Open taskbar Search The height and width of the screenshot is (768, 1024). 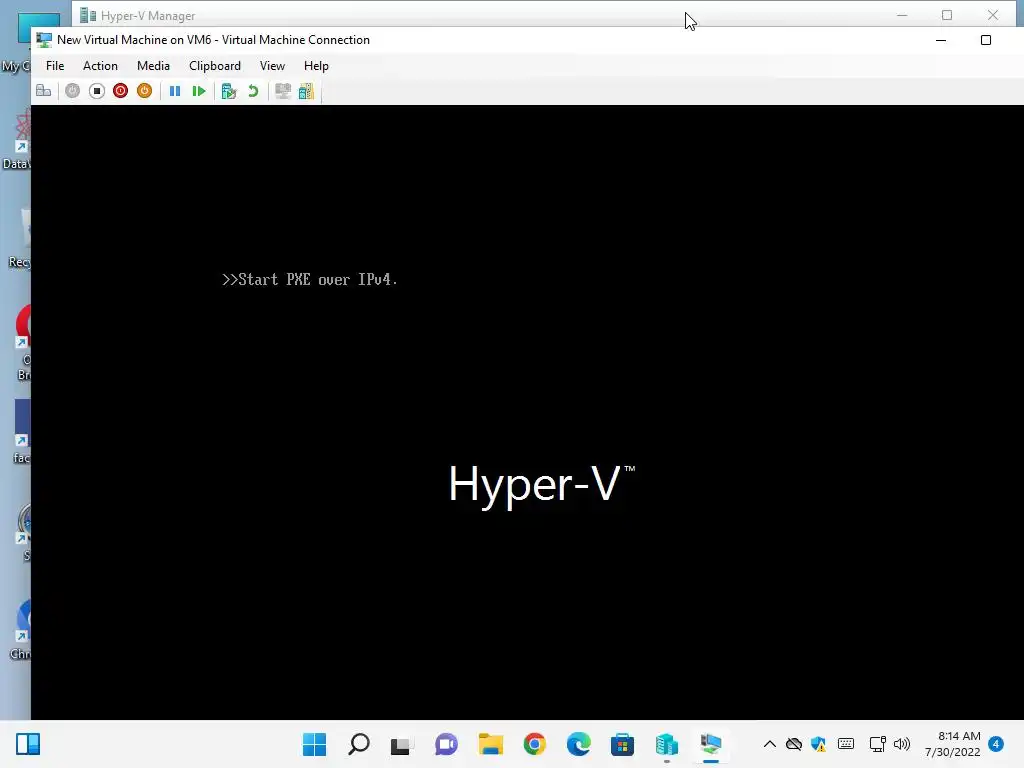pos(359,744)
